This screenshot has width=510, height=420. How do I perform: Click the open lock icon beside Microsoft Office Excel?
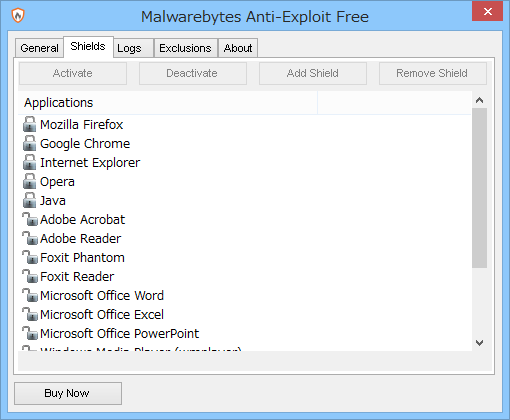[x=30, y=314]
